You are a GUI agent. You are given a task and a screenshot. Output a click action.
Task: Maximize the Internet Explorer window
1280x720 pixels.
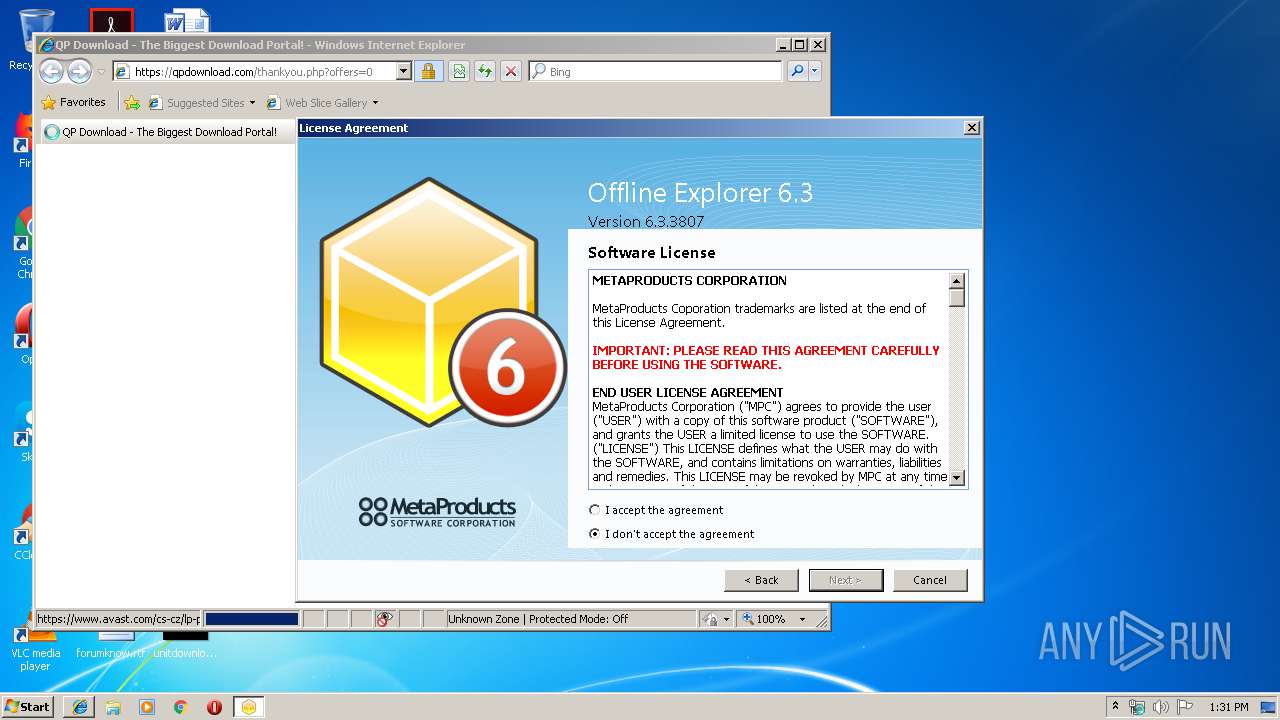[x=799, y=45]
